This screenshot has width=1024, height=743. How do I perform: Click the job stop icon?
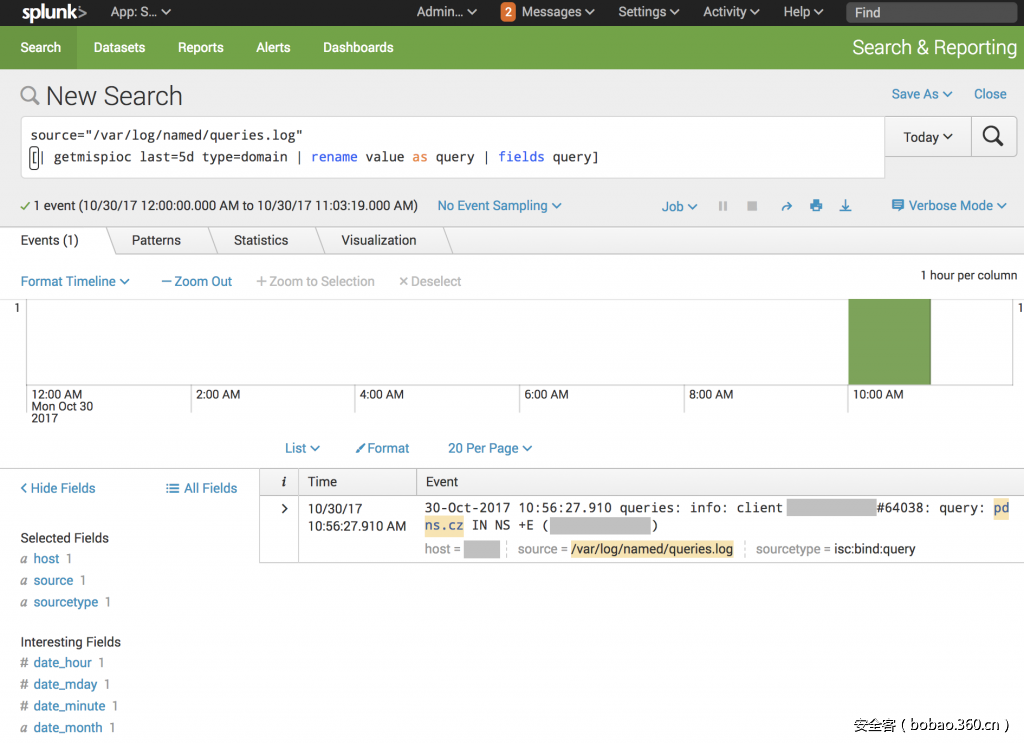coord(752,206)
